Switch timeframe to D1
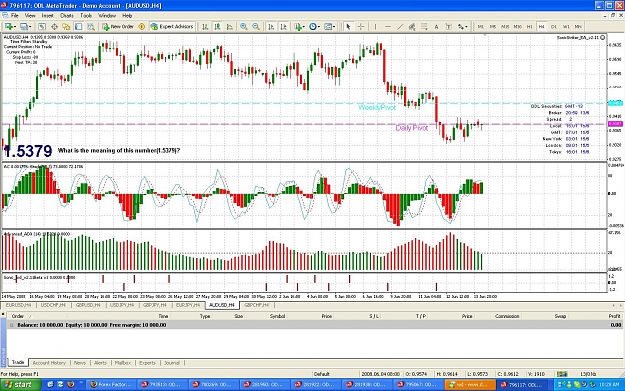625x391 pixels. click(x=554, y=27)
